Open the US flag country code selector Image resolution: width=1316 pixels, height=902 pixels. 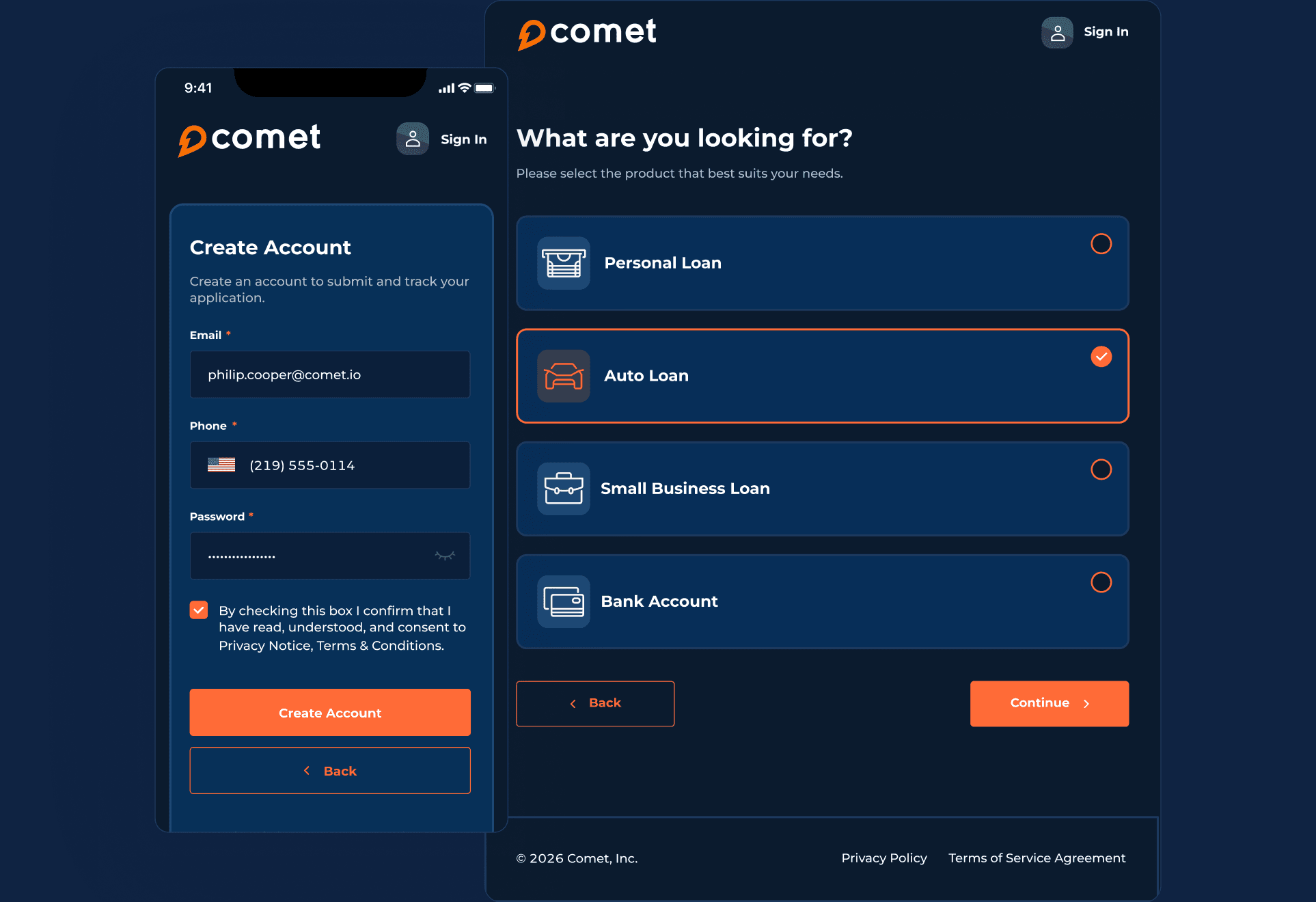[221, 465]
